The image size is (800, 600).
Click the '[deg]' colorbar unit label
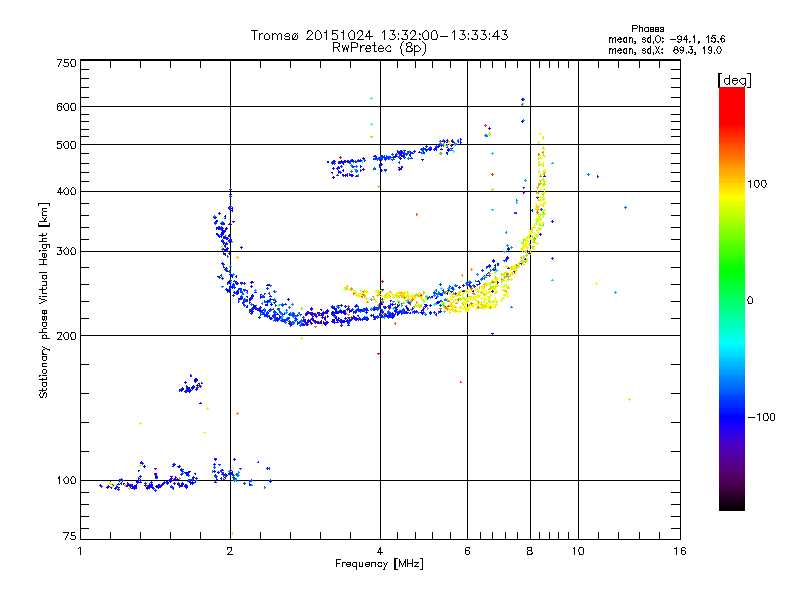(x=734, y=80)
